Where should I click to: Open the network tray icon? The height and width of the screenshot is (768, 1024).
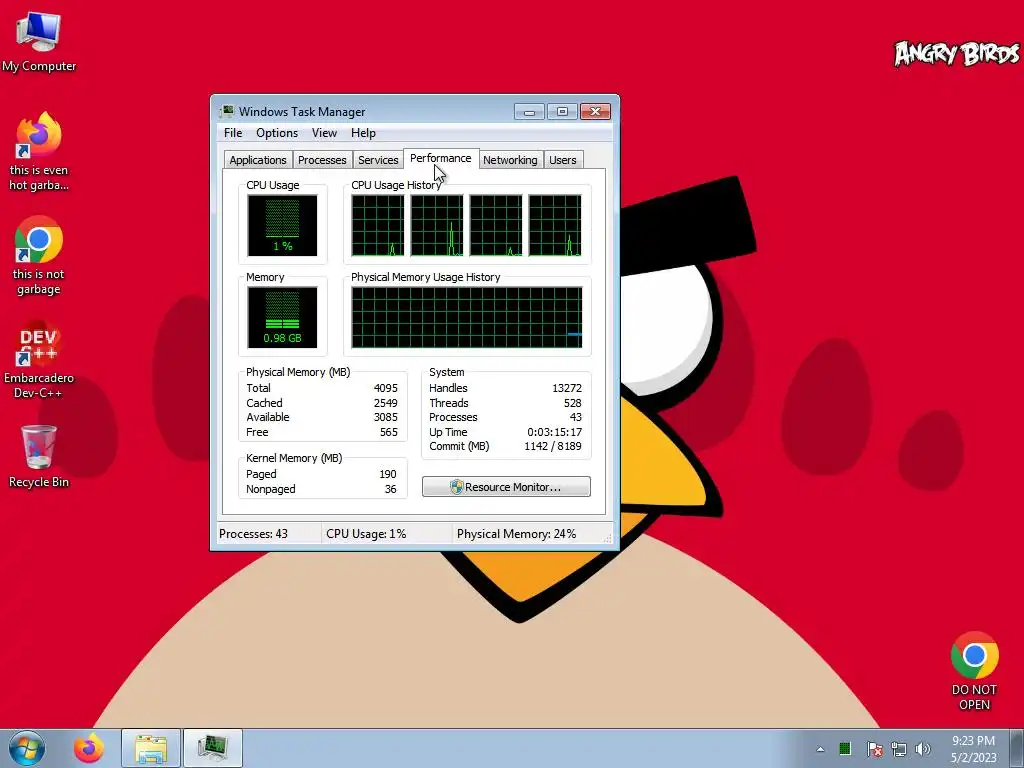click(899, 749)
